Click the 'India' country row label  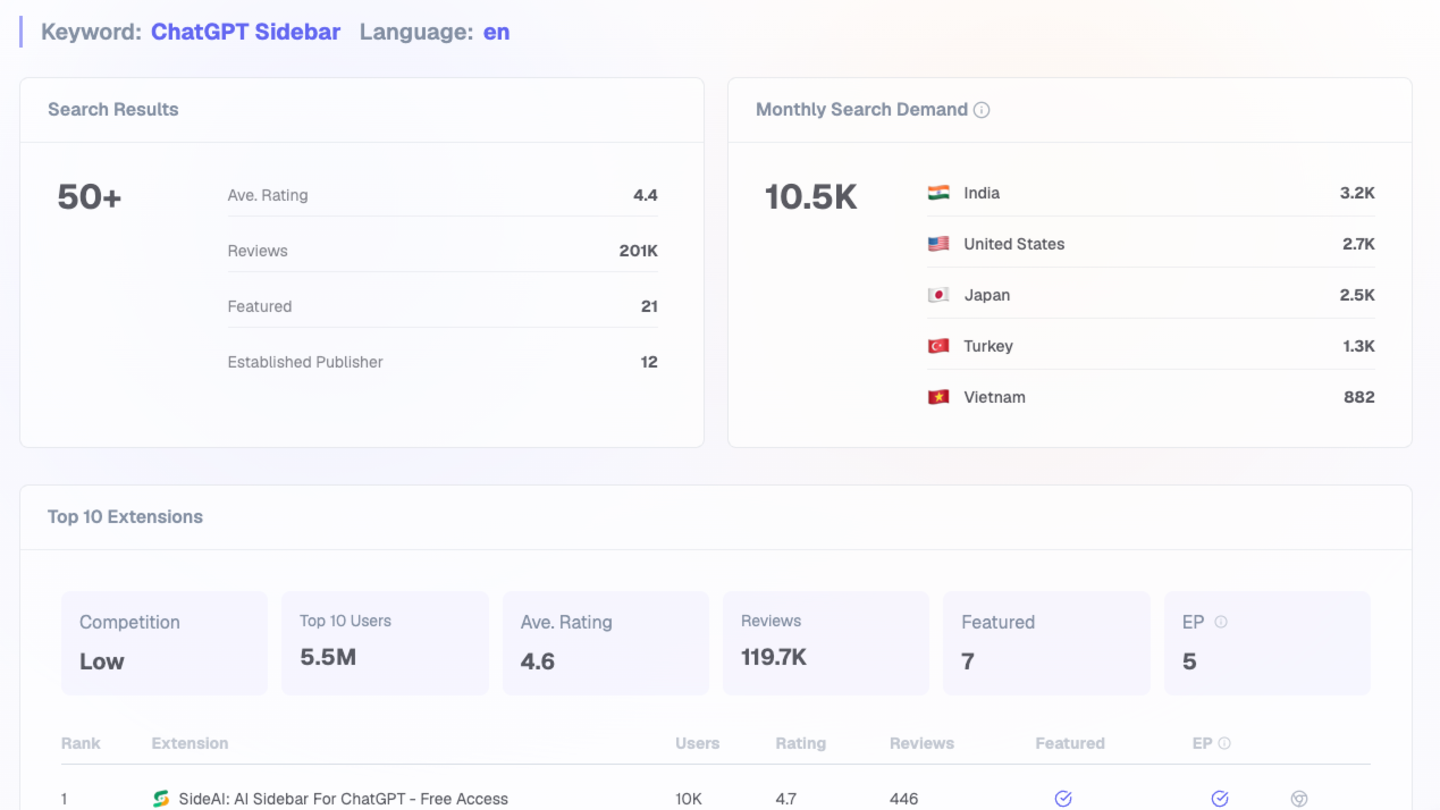tap(982, 193)
